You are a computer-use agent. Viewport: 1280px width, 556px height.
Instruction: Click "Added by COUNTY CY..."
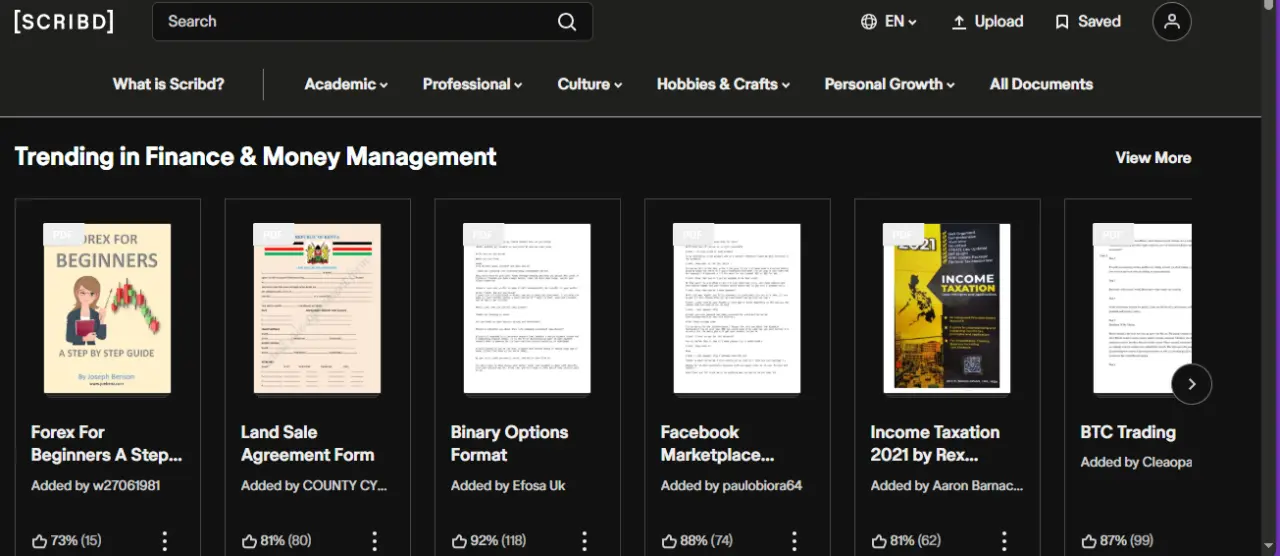[x=314, y=486]
